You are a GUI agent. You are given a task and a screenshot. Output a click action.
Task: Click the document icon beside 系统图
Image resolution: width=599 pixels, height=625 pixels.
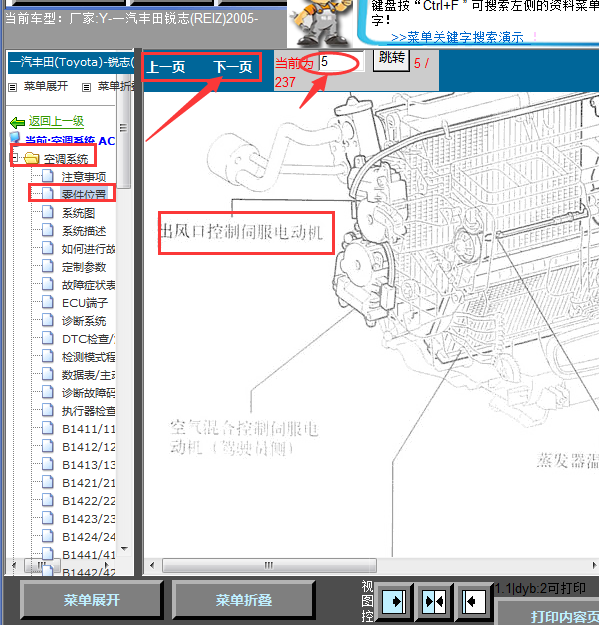[48, 212]
